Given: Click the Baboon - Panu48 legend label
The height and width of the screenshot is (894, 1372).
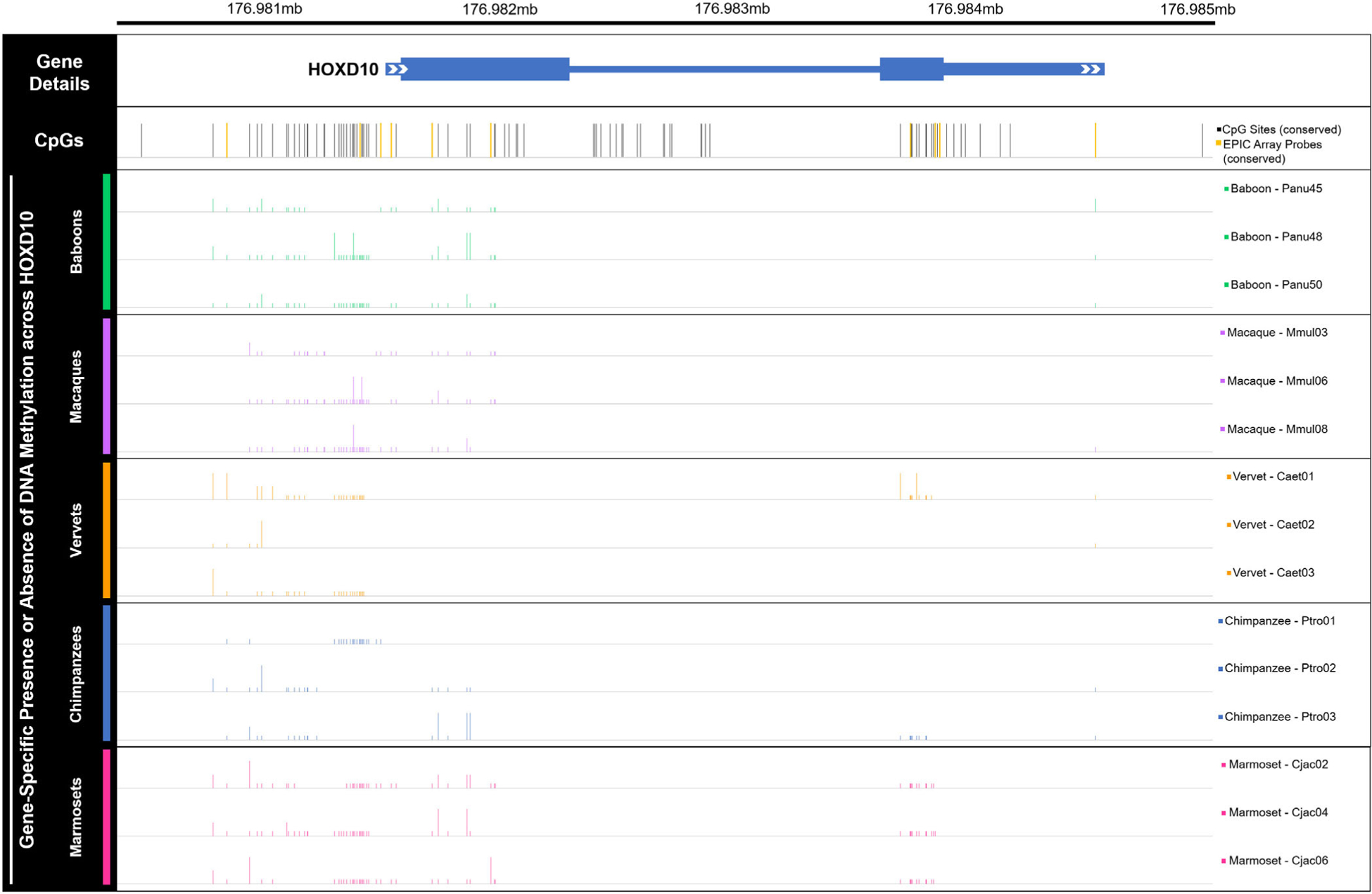Looking at the screenshot, I should [x=1275, y=236].
